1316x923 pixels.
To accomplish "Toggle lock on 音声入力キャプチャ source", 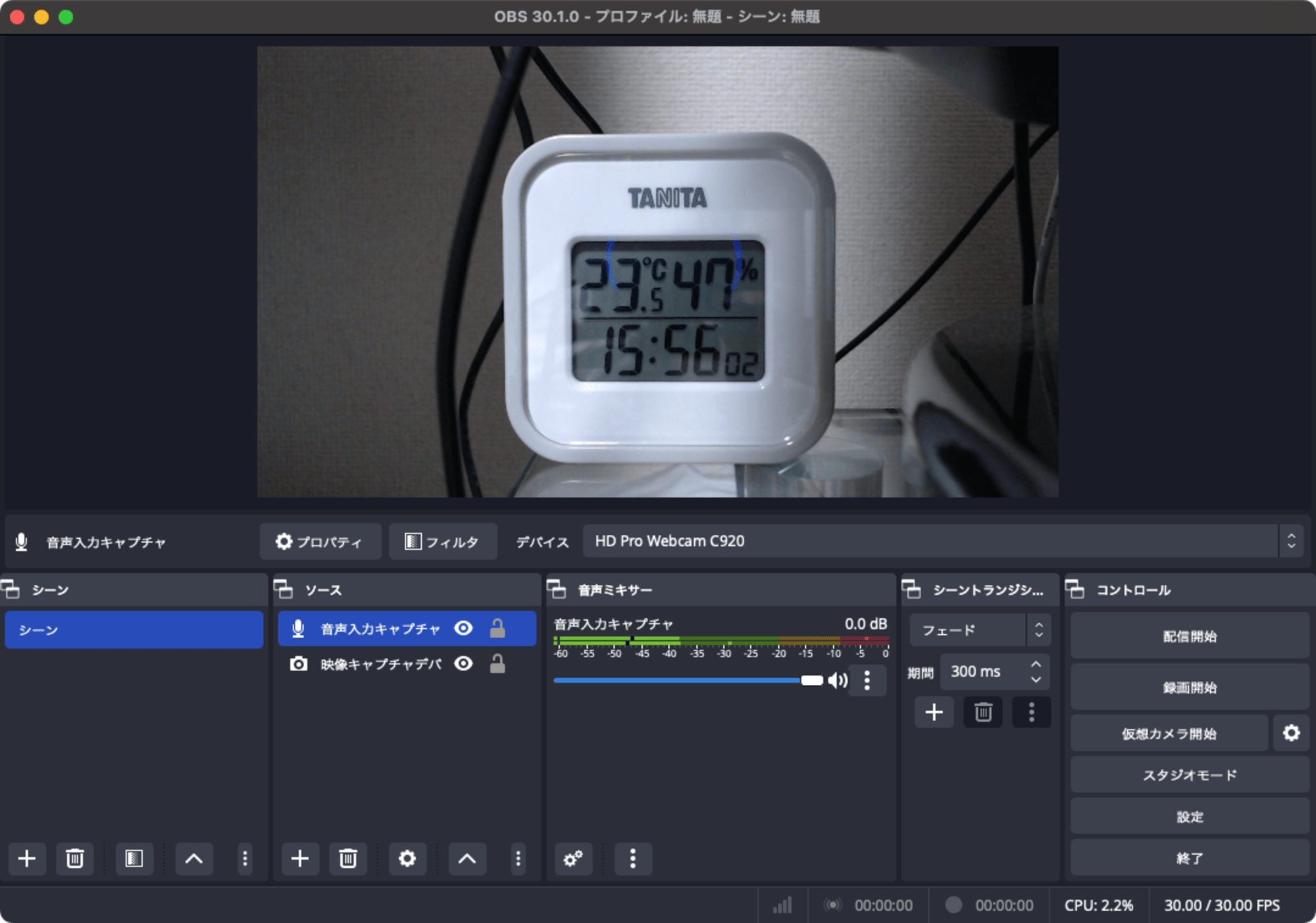I will 497,628.
